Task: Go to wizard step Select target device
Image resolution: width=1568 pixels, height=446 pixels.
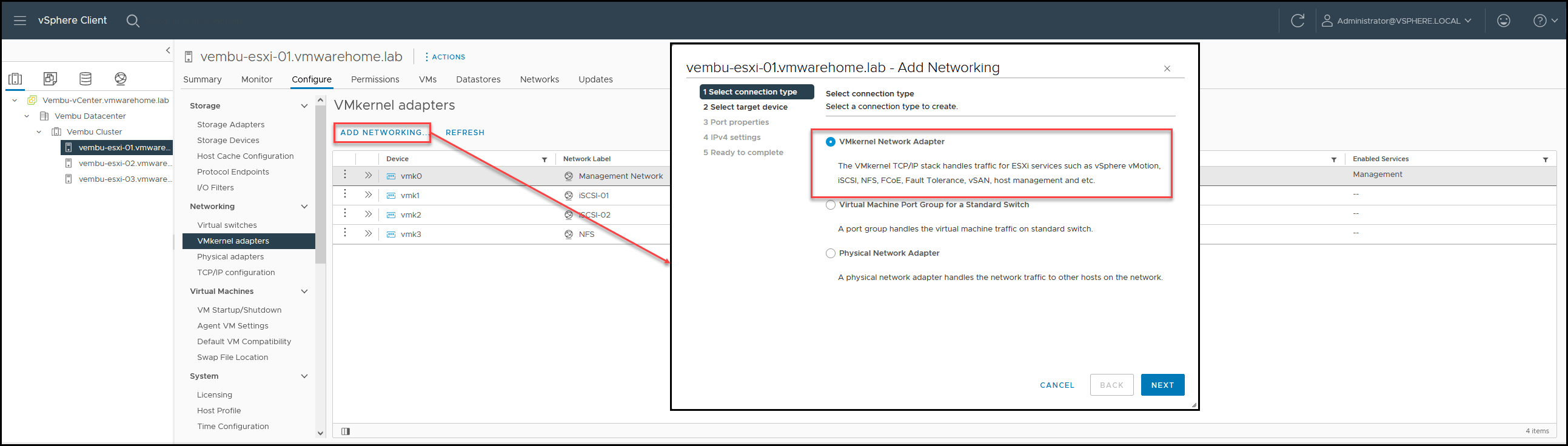Action: tap(745, 107)
